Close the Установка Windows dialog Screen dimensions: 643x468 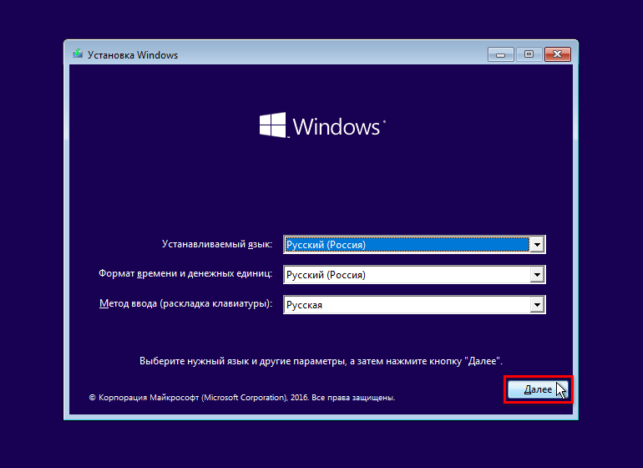(557, 55)
